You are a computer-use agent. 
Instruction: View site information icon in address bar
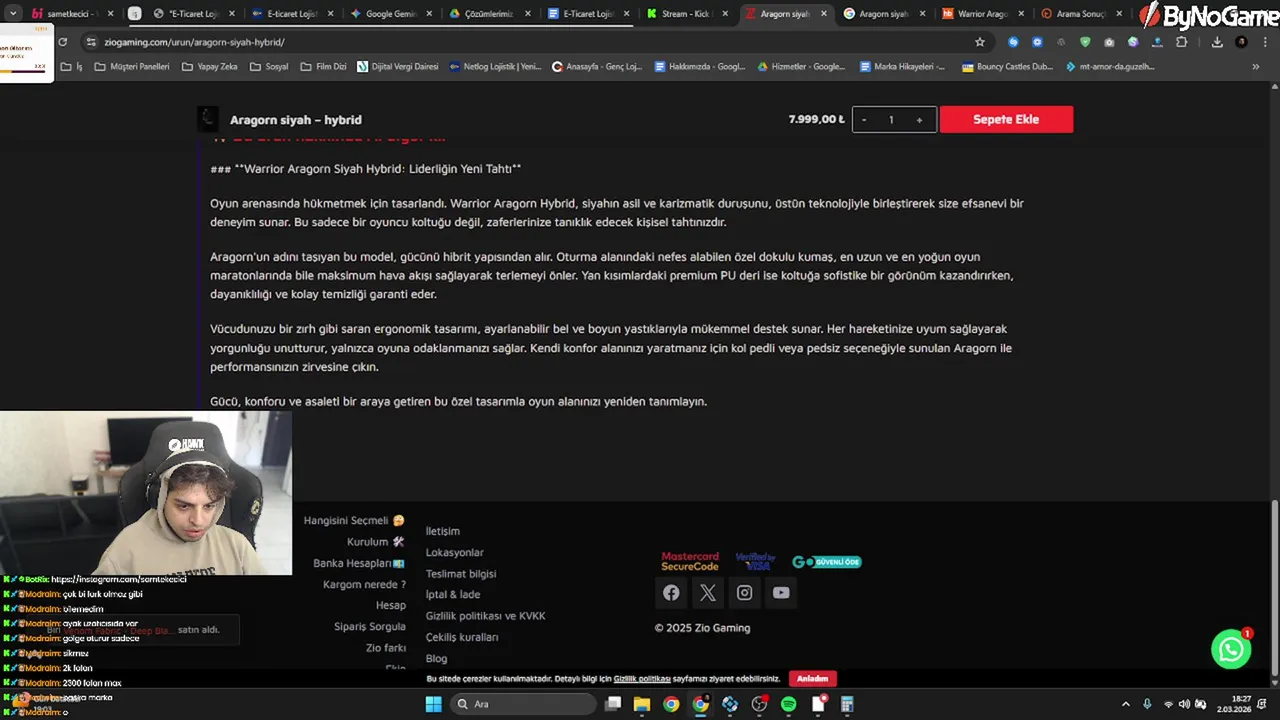(x=91, y=42)
